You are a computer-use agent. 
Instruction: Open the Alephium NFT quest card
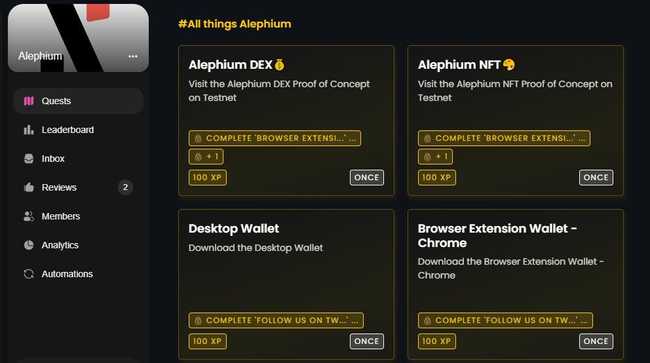click(515, 120)
